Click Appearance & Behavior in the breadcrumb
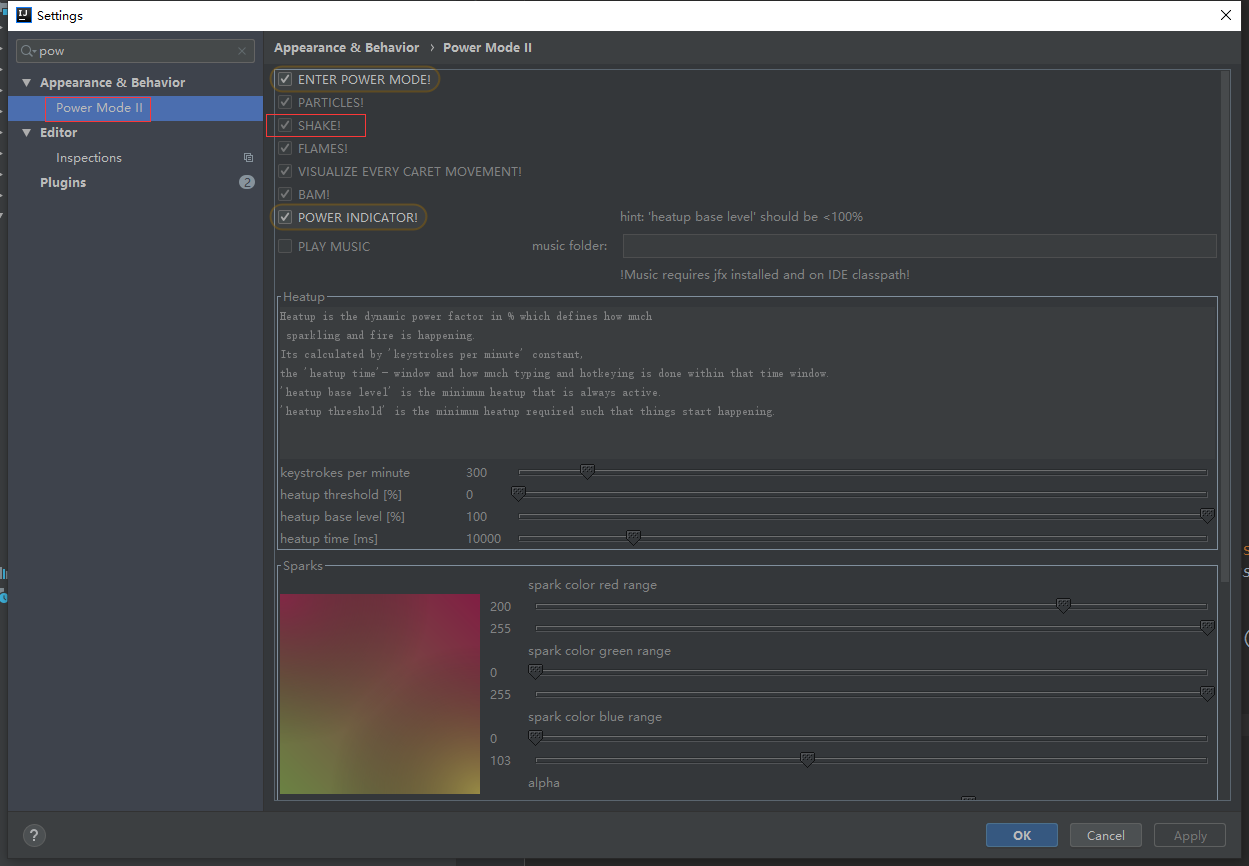Viewport: 1249px width, 866px height. click(346, 47)
